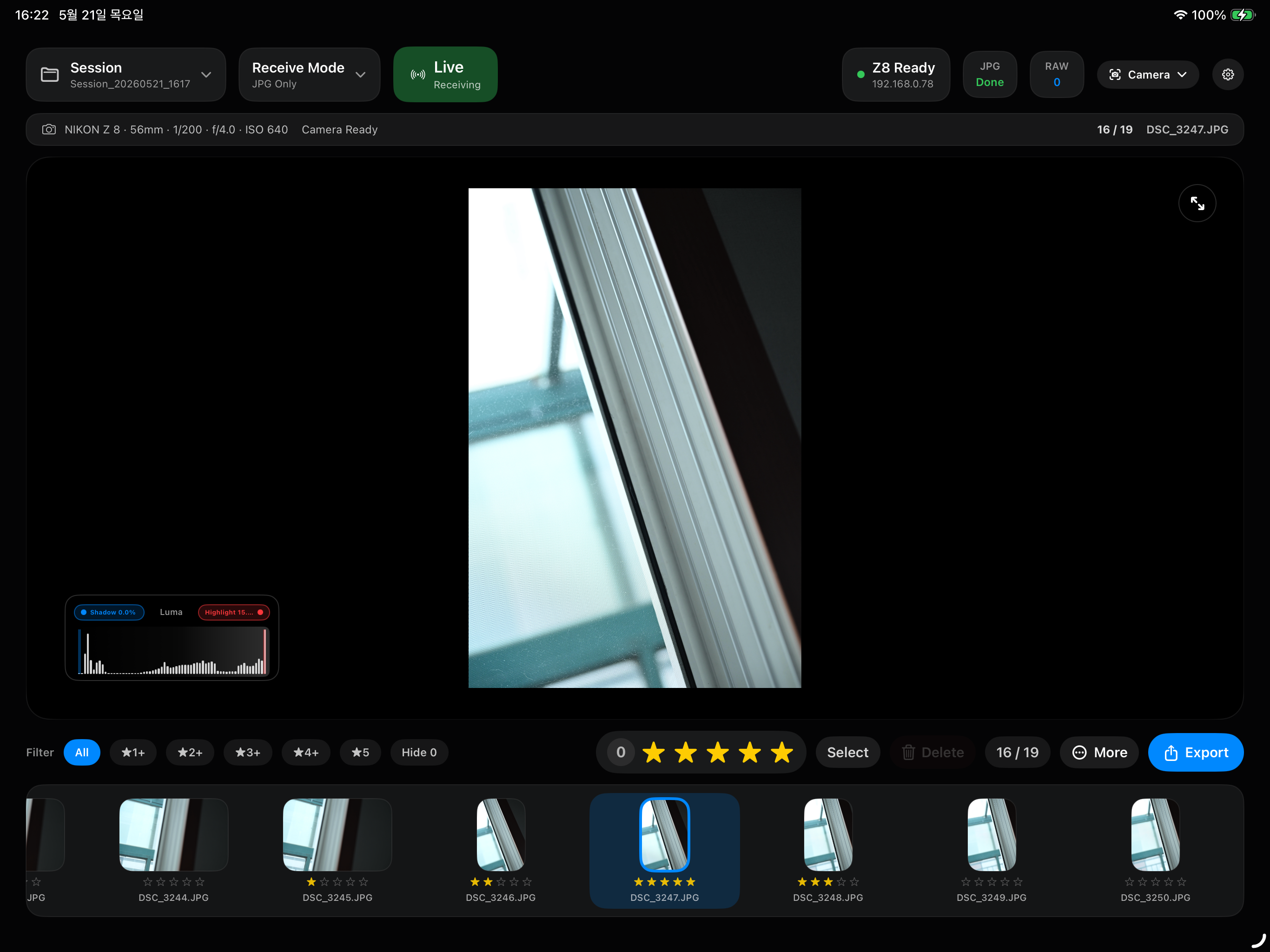Select the DSC_3246.JPG thumbnail
This screenshot has width=1270, height=952.
tap(501, 834)
